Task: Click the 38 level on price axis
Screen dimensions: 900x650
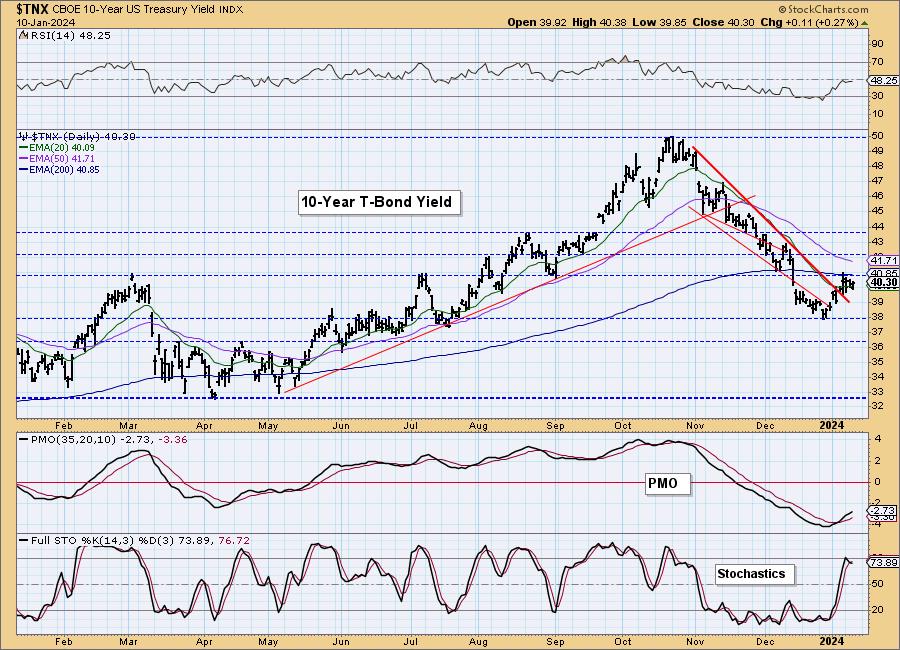Action: [x=877, y=316]
